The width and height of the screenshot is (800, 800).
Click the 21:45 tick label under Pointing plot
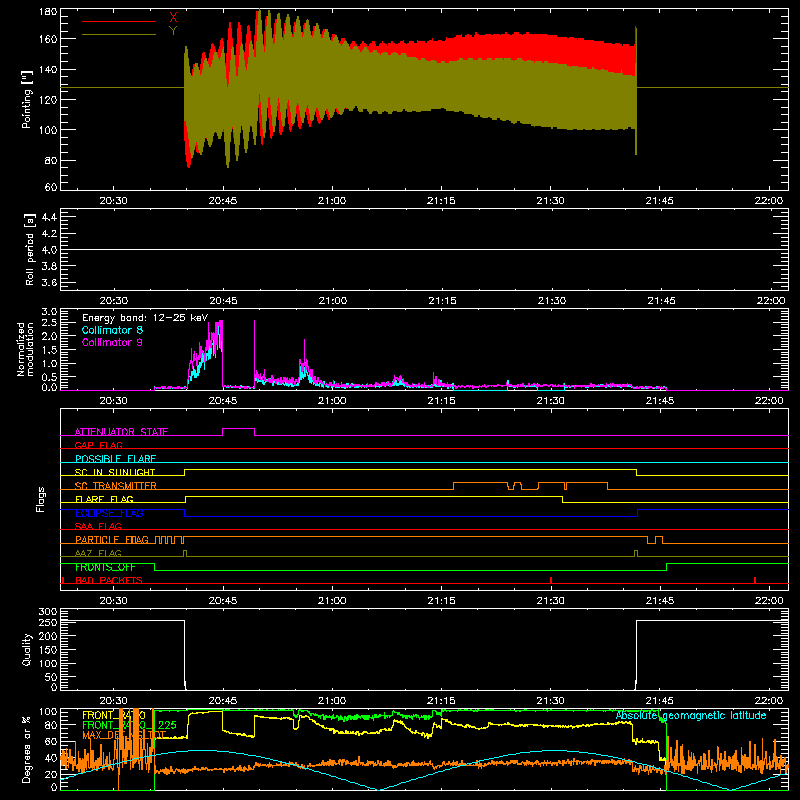(660, 201)
